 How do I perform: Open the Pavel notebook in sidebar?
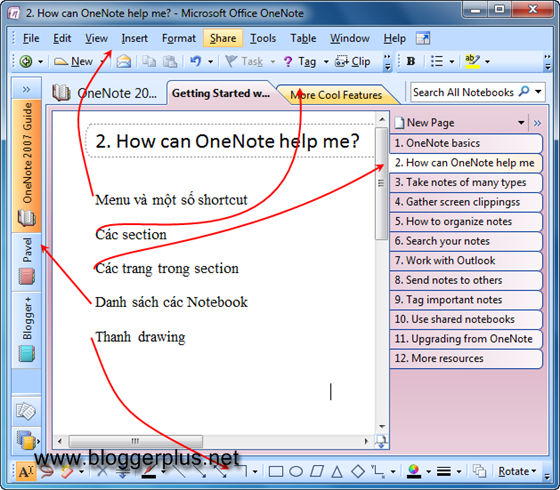(27, 262)
